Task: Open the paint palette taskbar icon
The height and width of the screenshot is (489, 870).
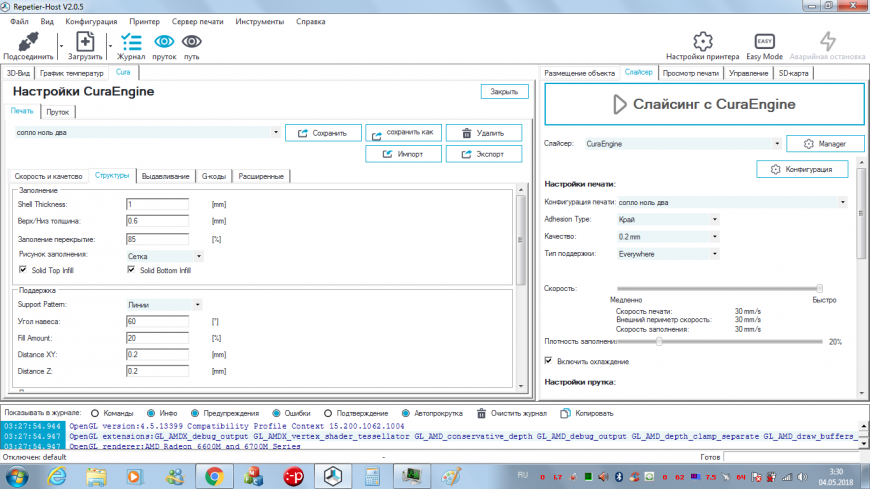Action: point(451,477)
